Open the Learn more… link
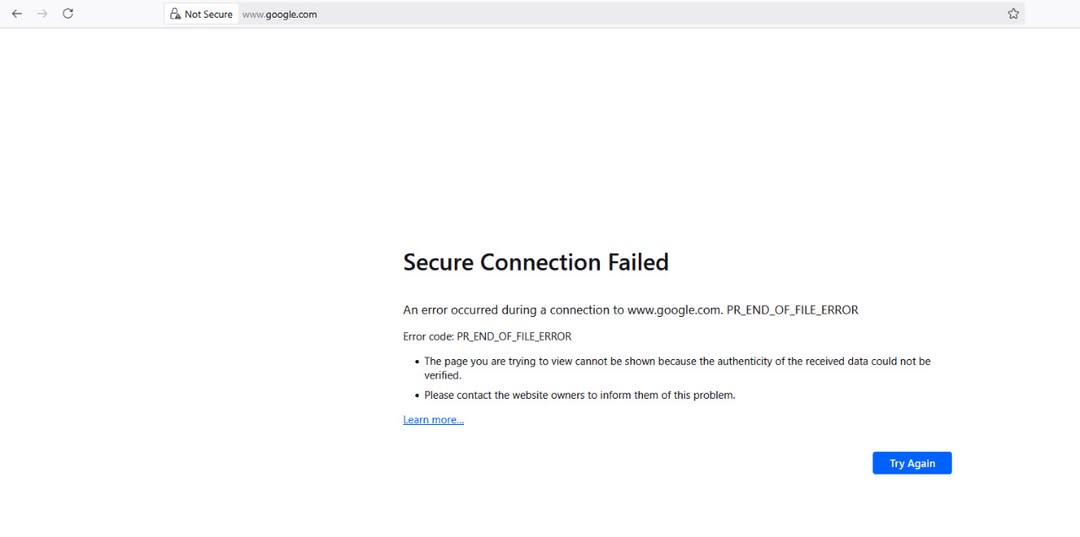 pyautogui.click(x=433, y=420)
